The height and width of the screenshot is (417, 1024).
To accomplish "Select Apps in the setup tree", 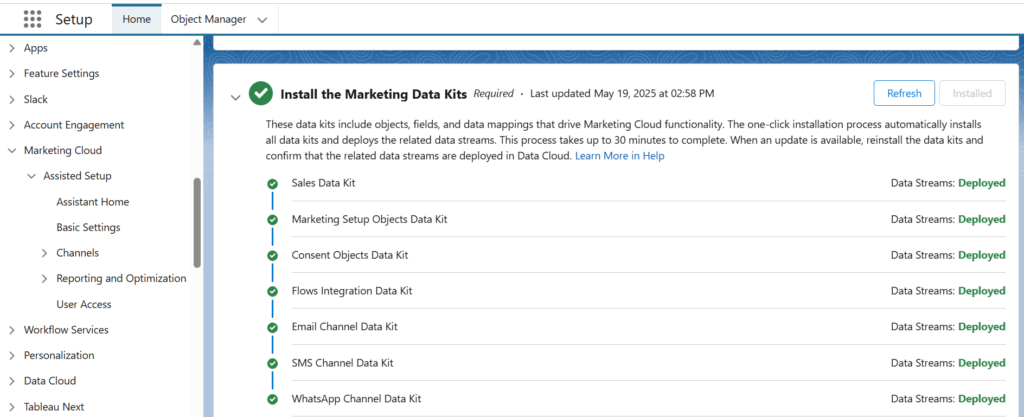I will [x=35, y=48].
